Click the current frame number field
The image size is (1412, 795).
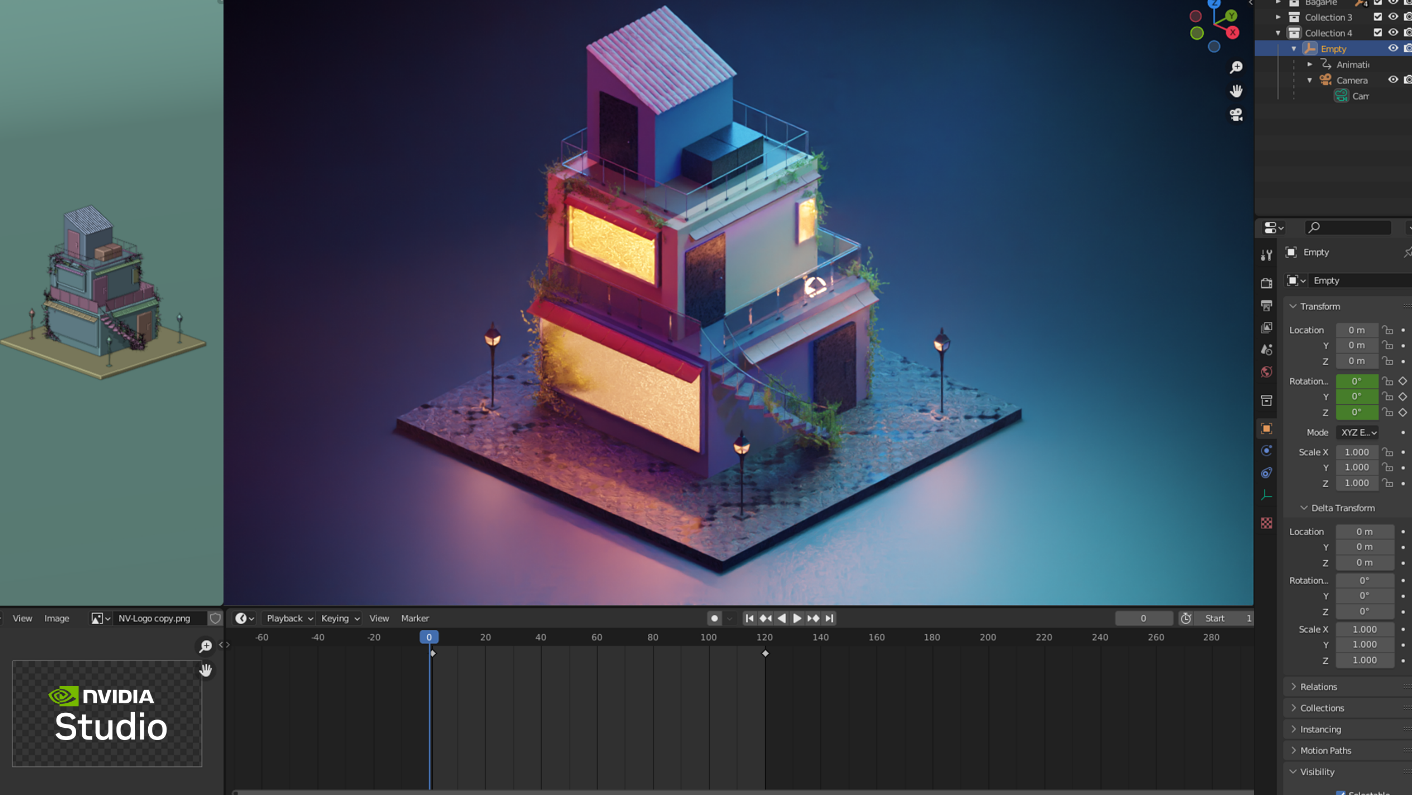pyautogui.click(x=1144, y=618)
